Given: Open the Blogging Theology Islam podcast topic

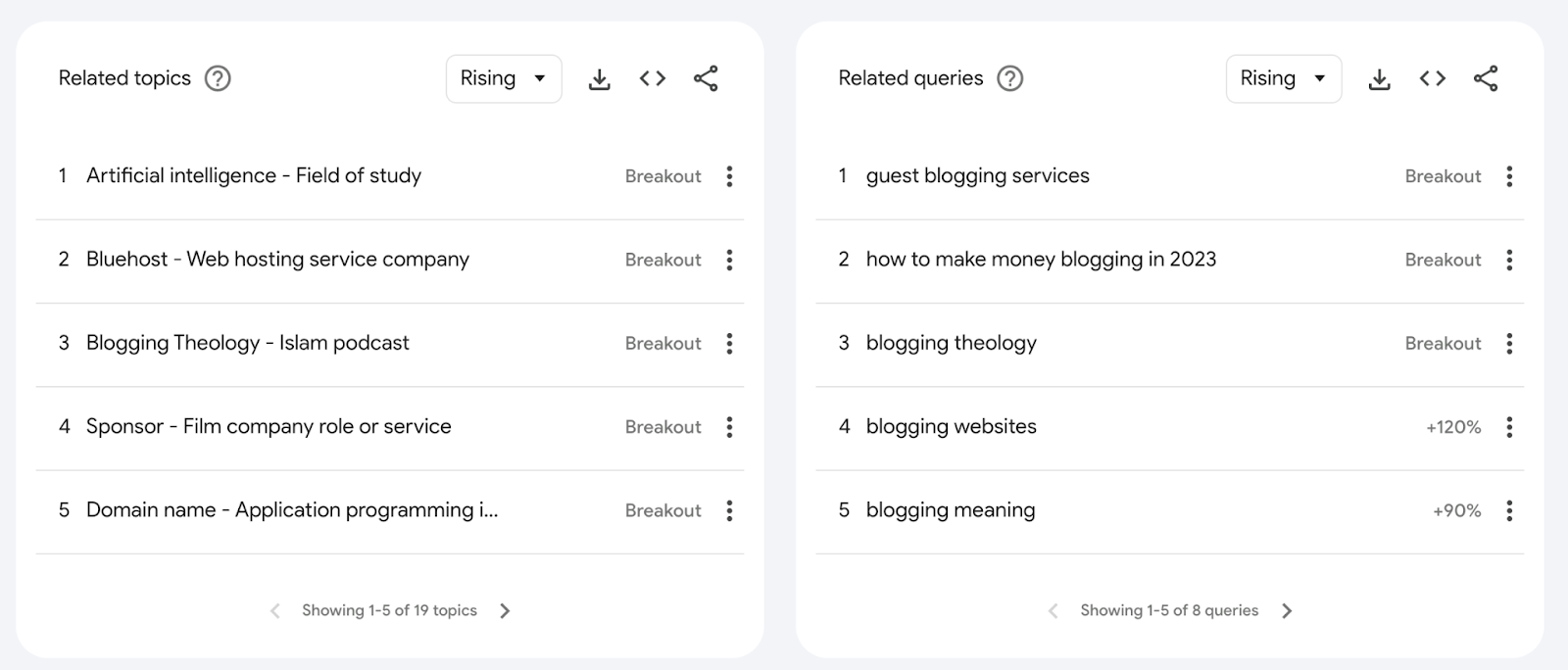Looking at the screenshot, I should (248, 343).
